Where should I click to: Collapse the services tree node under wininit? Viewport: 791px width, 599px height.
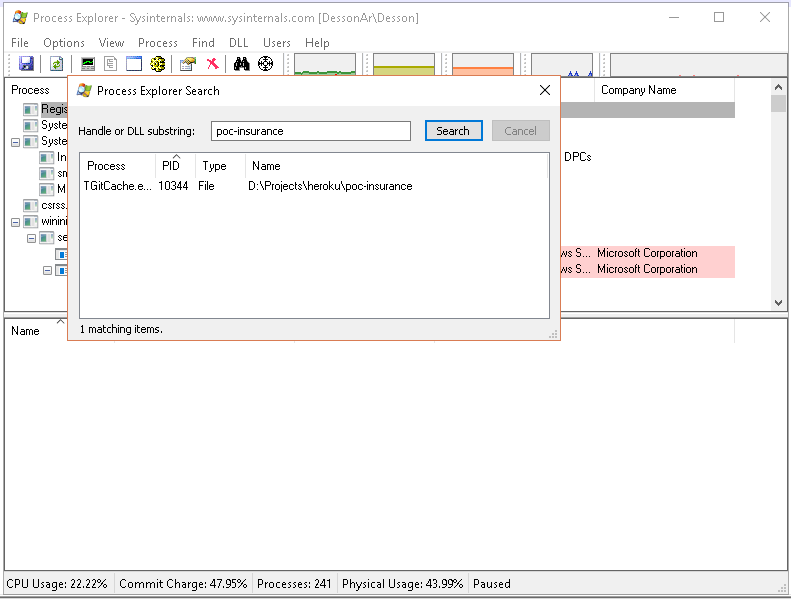(x=31, y=238)
